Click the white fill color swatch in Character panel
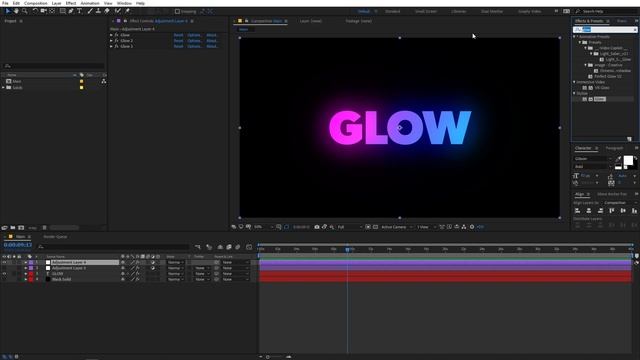This screenshot has height=360, width=640. click(628, 160)
